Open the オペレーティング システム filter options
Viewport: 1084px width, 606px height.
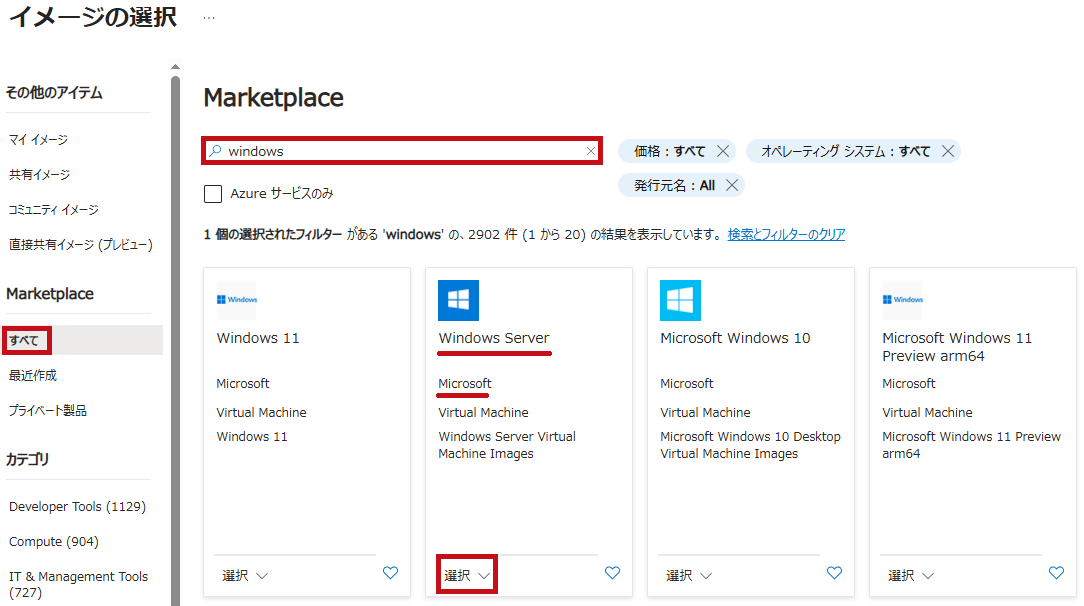(845, 151)
